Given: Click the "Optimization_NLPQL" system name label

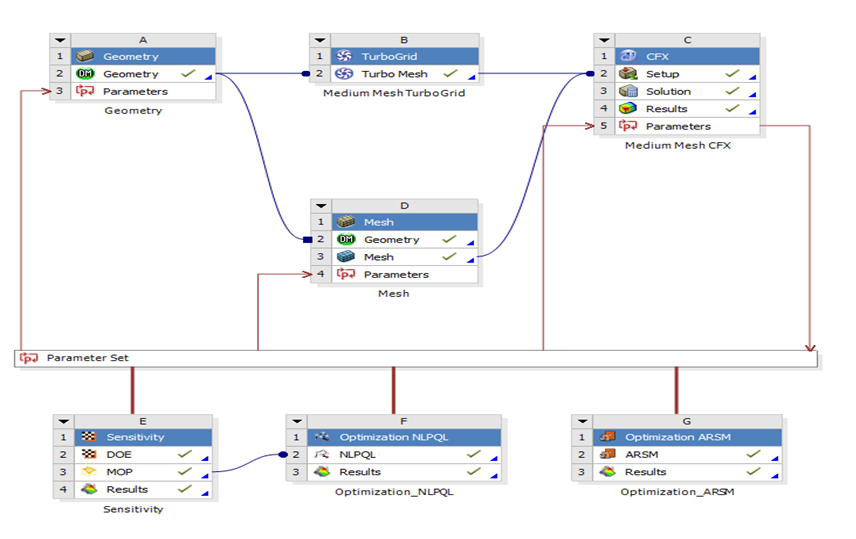Looking at the screenshot, I should click(394, 491).
